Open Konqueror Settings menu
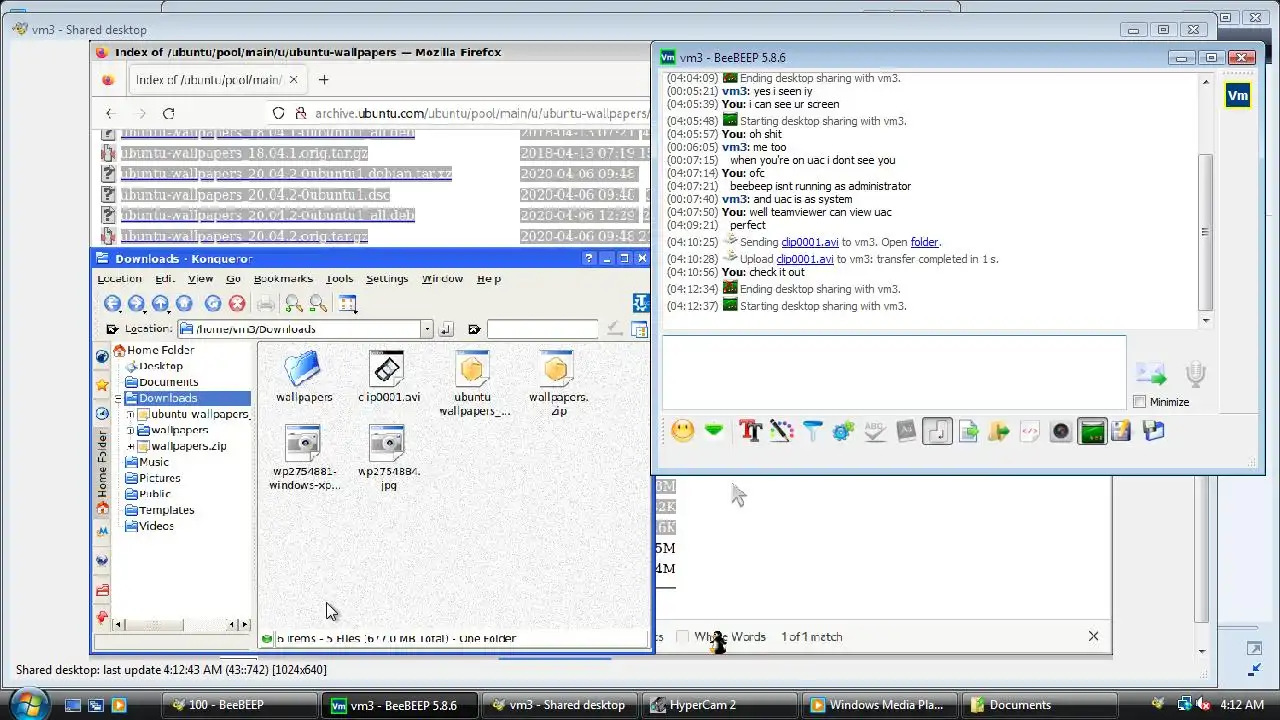 pyautogui.click(x=387, y=279)
